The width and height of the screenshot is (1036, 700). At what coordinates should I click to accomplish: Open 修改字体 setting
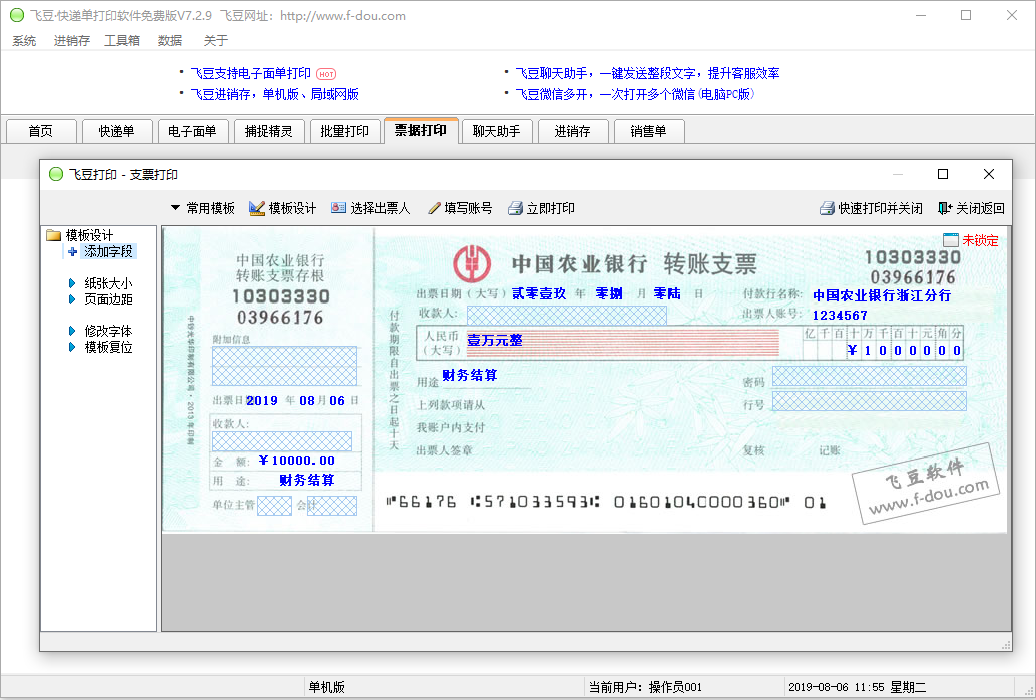[x=108, y=331]
